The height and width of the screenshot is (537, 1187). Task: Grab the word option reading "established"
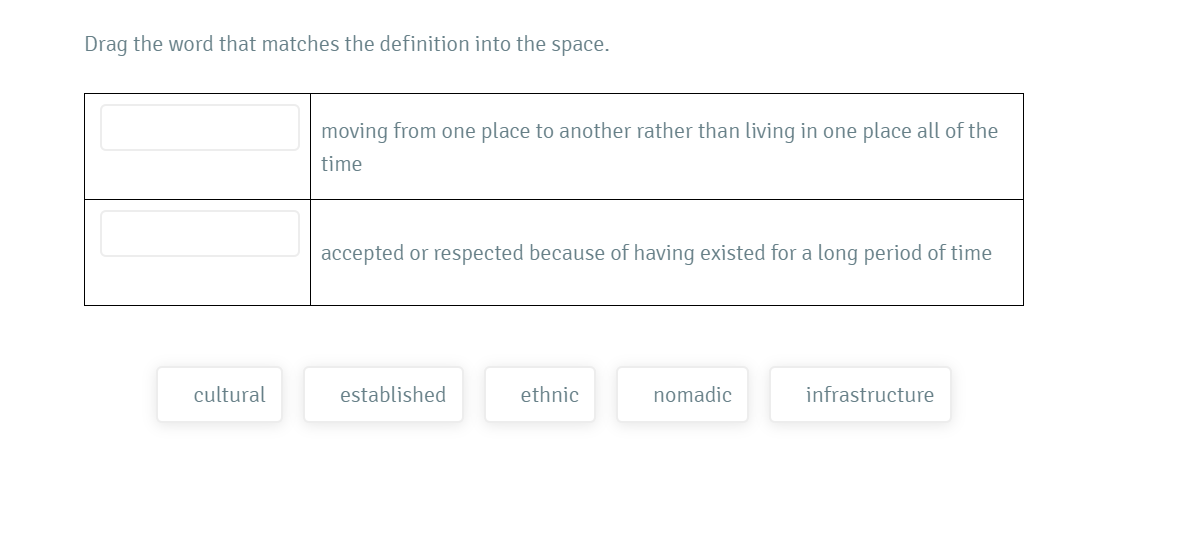tap(383, 395)
